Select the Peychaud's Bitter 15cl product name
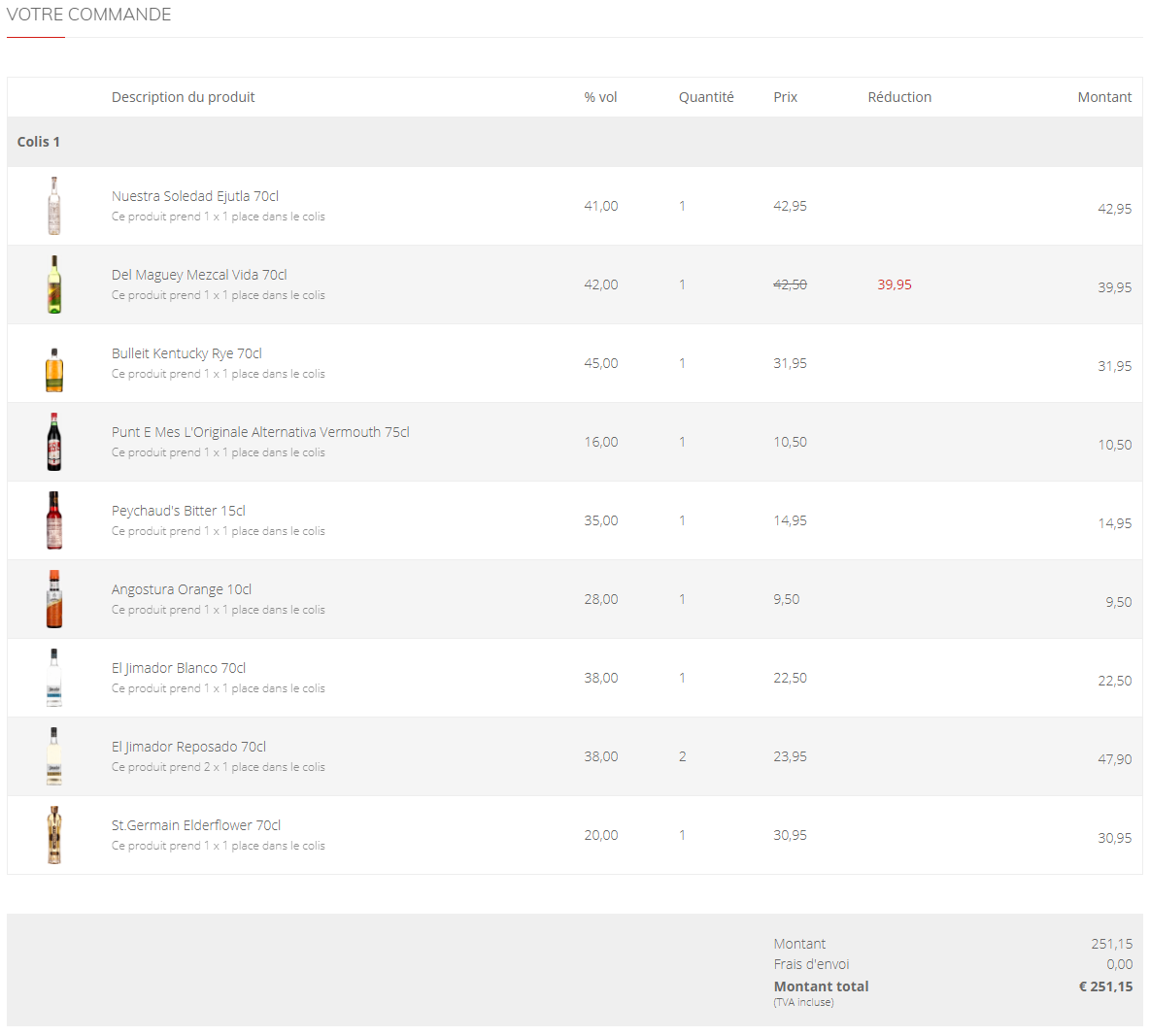Image resolution: width=1150 pixels, height=1036 pixels. pyautogui.click(x=179, y=511)
